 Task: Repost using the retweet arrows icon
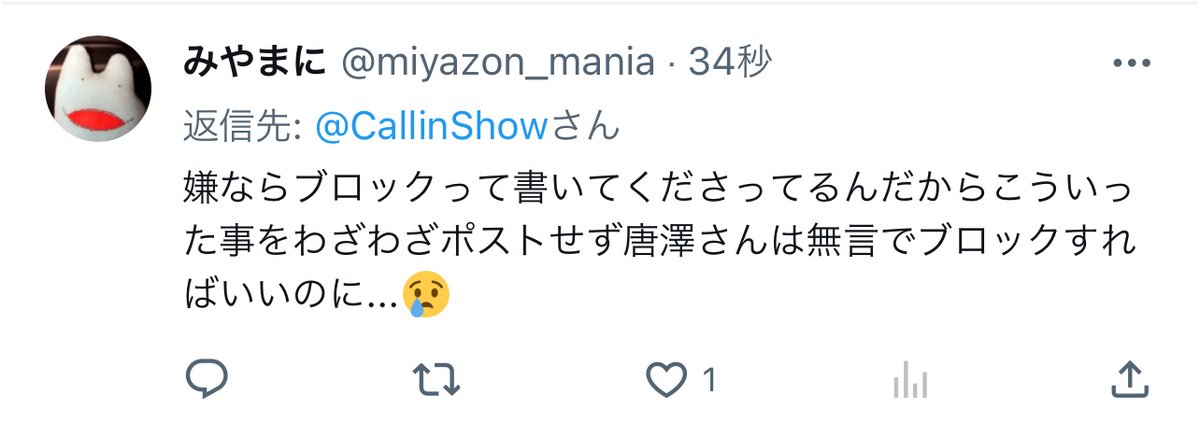click(436, 380)
